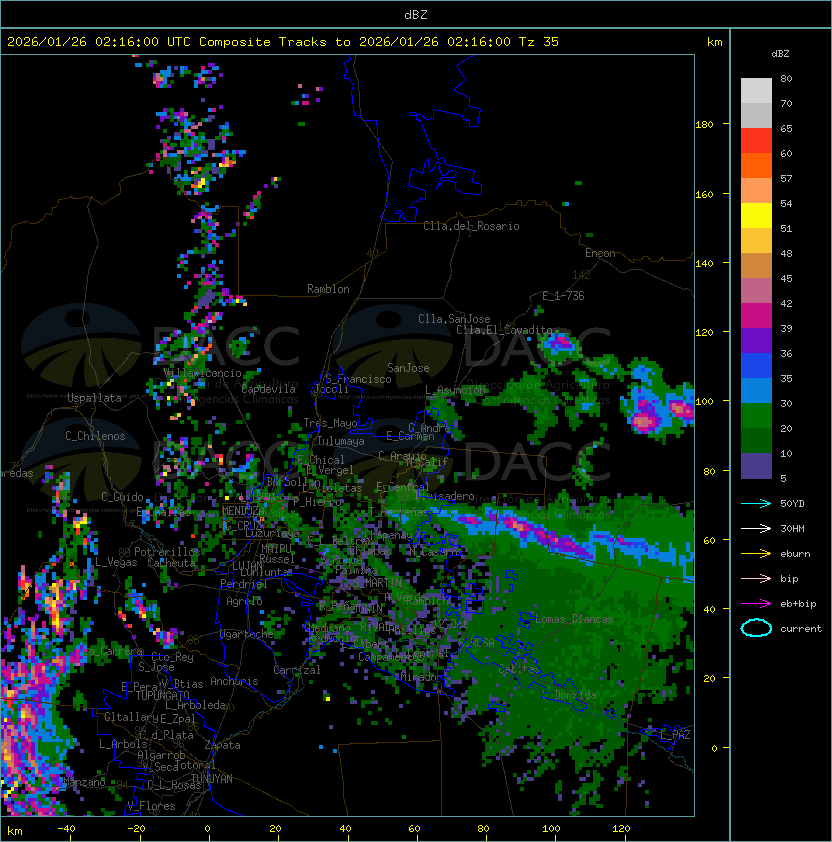Click the Perdriel map label

tap(243, 584)
